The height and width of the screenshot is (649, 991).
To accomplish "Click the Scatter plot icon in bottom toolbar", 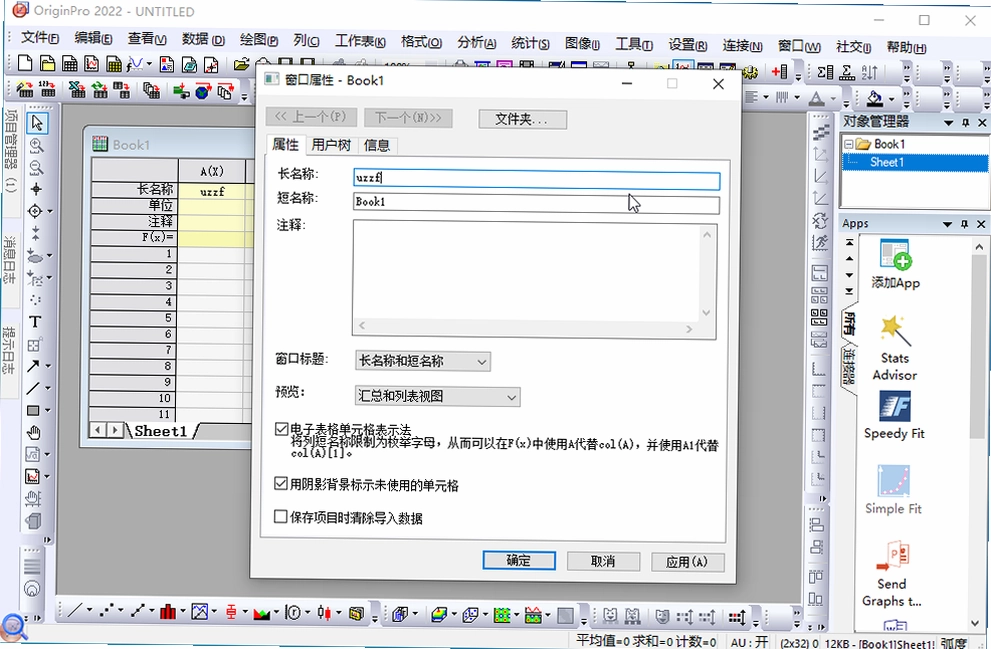I will point(106,610).
